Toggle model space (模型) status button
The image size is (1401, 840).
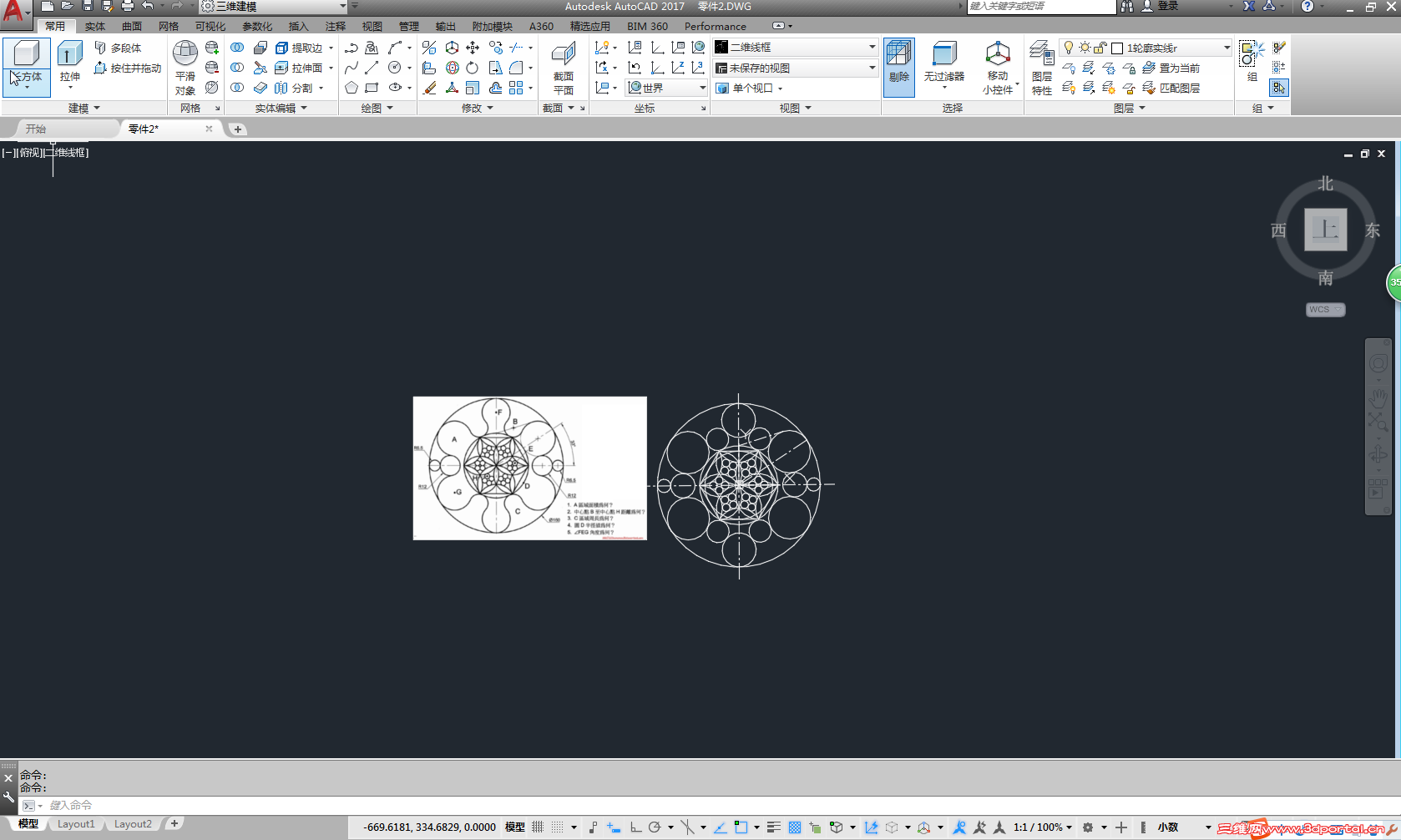pos(515,827)
